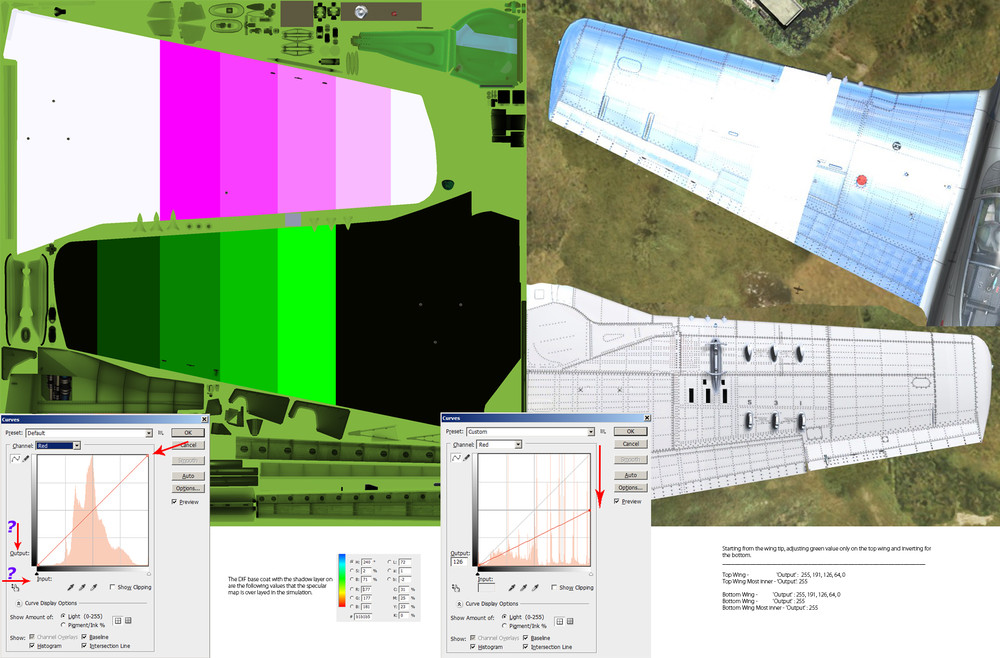Click the hex color field in color picker

click(x=363, y=617)
